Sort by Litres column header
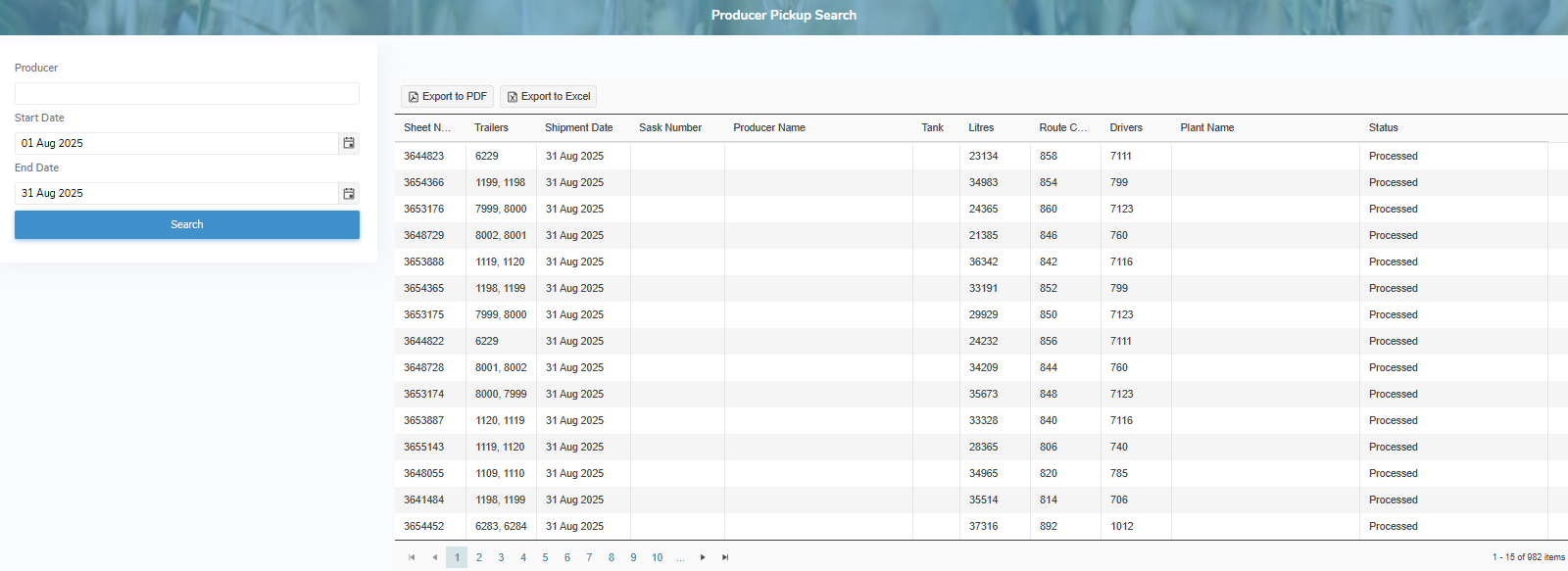The image size is (1568, 571). point(981,128)
